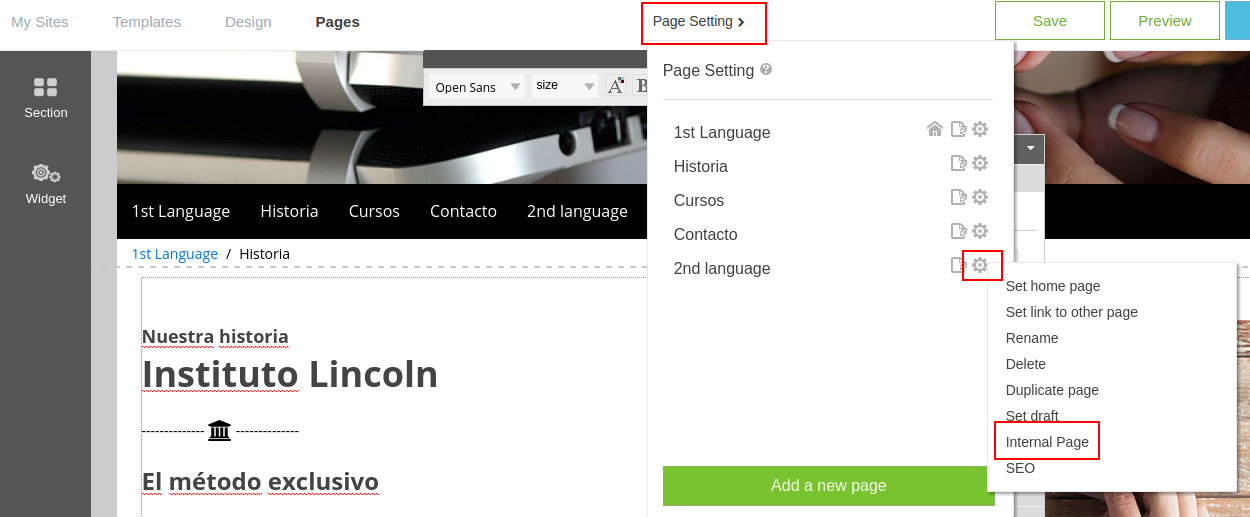The width and height of the screenshot is (1250, 517).
Task: Open the settings gear for 2nd language
Action: click(x=980, y=265)
